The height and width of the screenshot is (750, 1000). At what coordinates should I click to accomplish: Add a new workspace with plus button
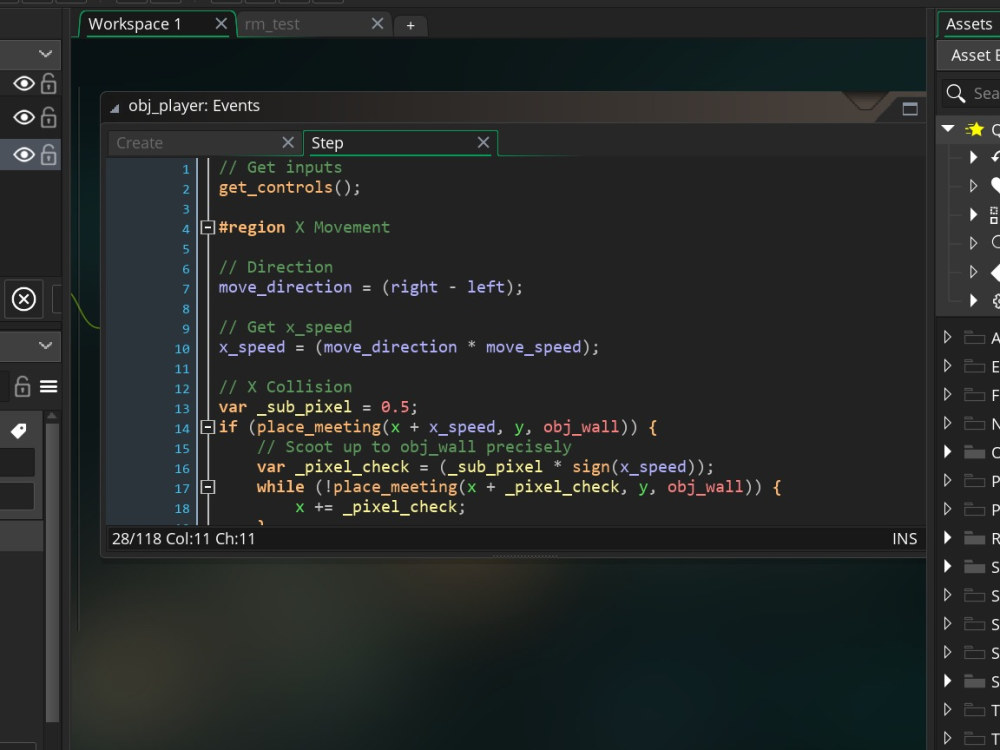point(411,26)
